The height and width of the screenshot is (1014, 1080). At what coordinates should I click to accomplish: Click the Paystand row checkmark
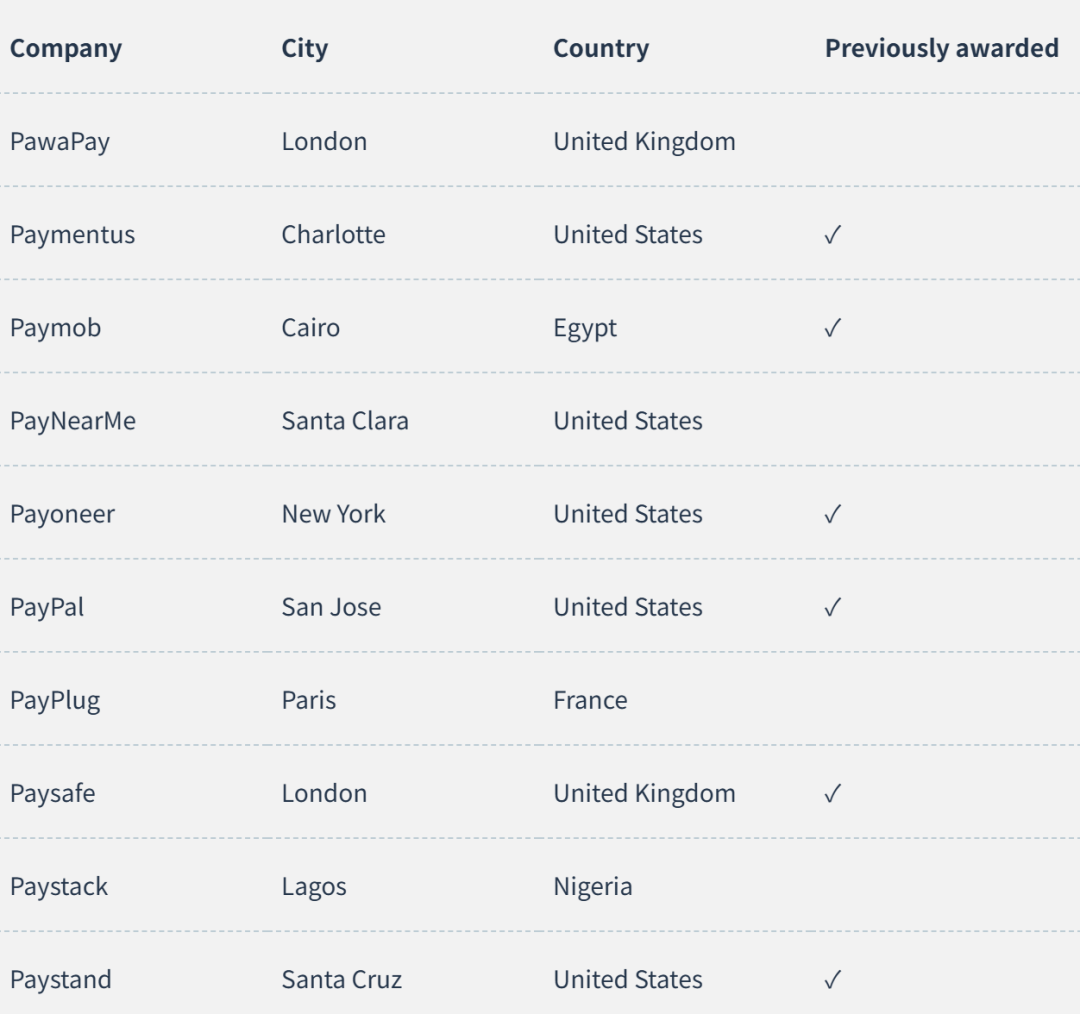click(x=833, y=980)
